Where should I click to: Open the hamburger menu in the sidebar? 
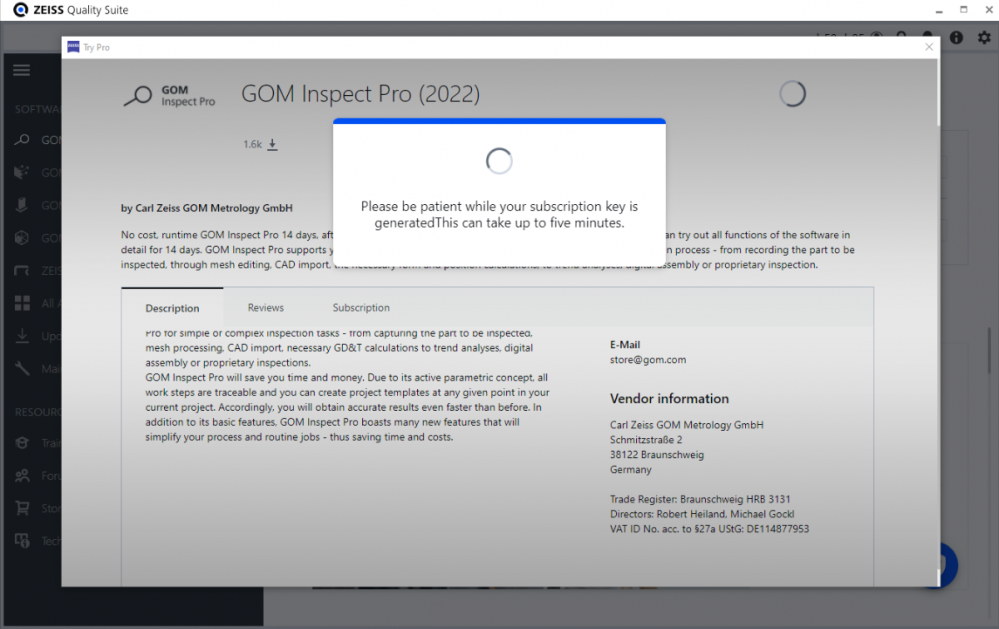click(21, 70)
